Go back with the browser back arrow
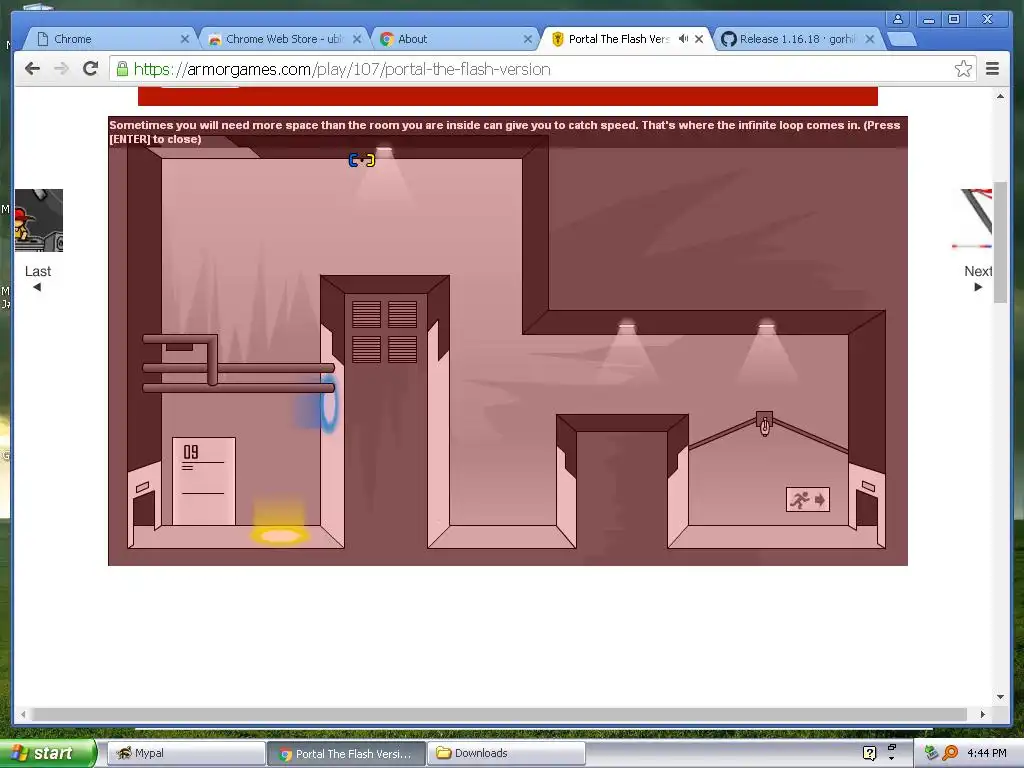The image size is (1024, 768). point(32,69)
